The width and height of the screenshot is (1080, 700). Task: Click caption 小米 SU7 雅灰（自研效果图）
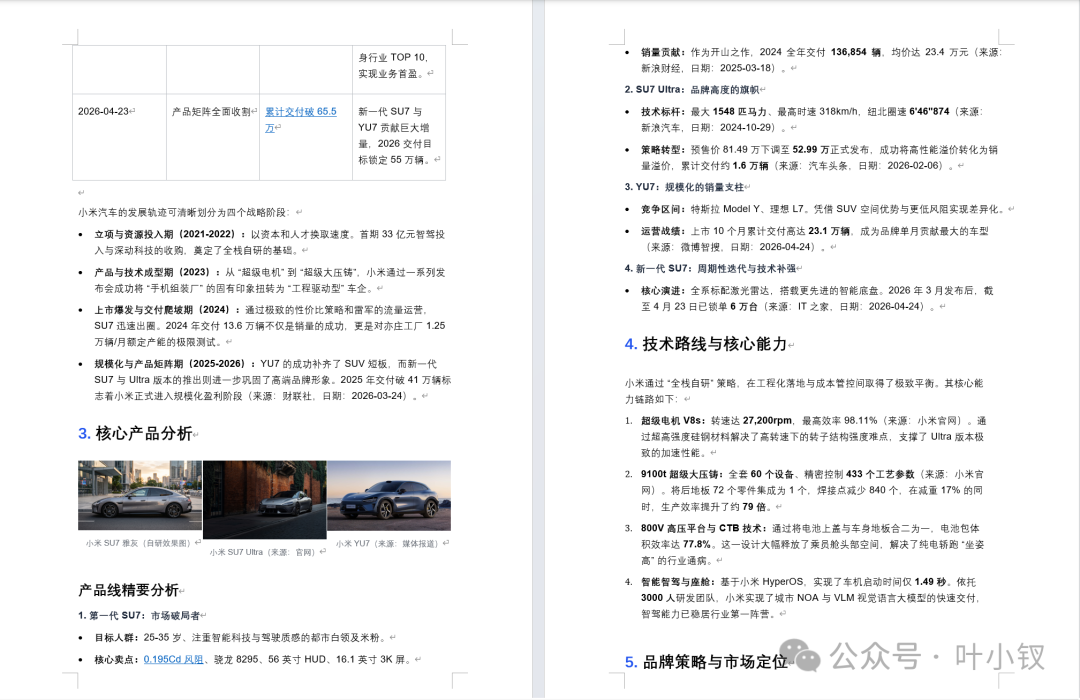138,543
